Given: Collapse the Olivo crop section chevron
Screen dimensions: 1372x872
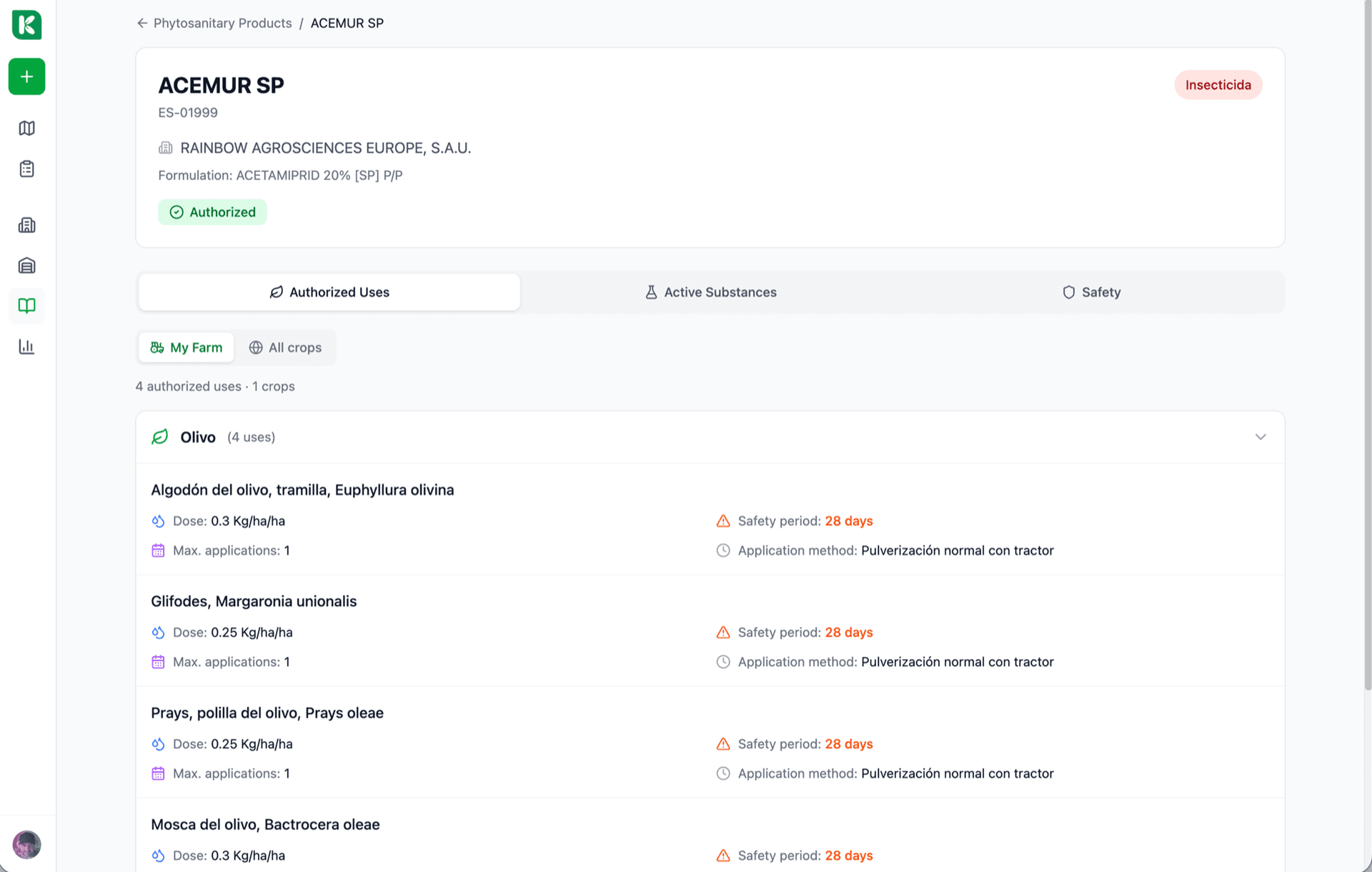Looking at the screenshot, I should click(1260, 437).
